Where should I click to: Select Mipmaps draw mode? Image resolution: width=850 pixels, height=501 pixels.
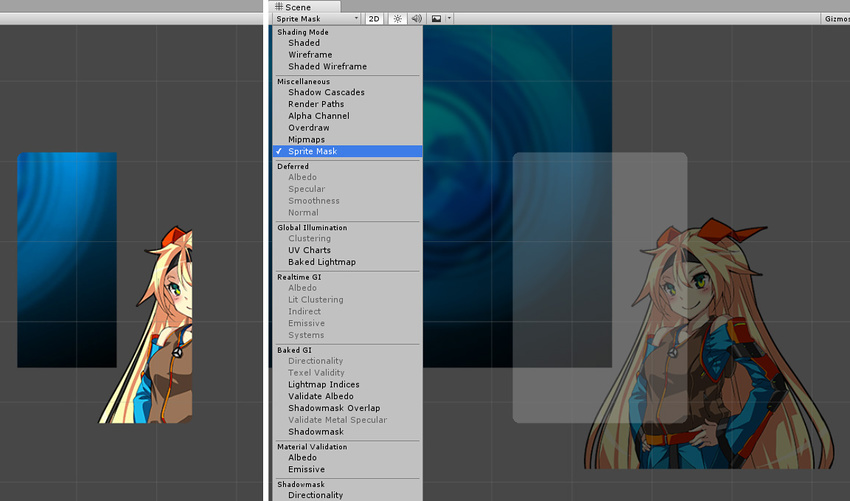[307, 140]
